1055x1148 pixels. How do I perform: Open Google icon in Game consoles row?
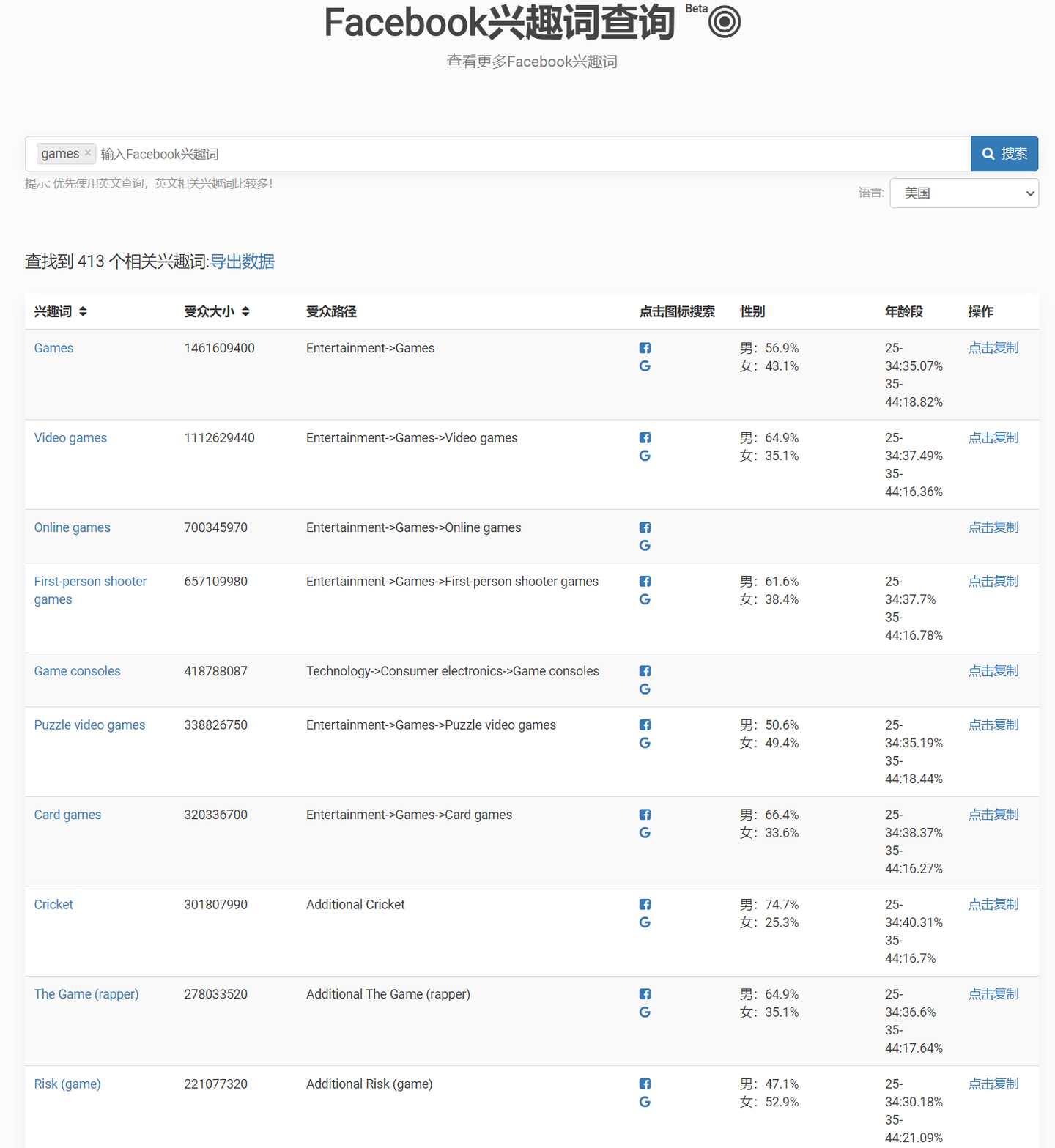point(645,689)
